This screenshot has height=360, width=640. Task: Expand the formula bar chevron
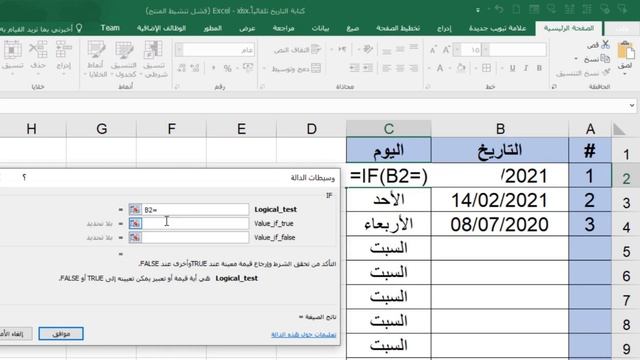click(632, 106)
